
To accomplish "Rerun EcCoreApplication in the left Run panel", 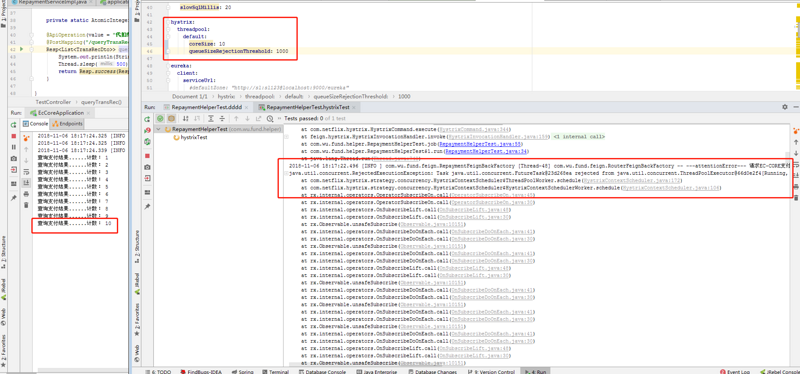I will [14, 125].
